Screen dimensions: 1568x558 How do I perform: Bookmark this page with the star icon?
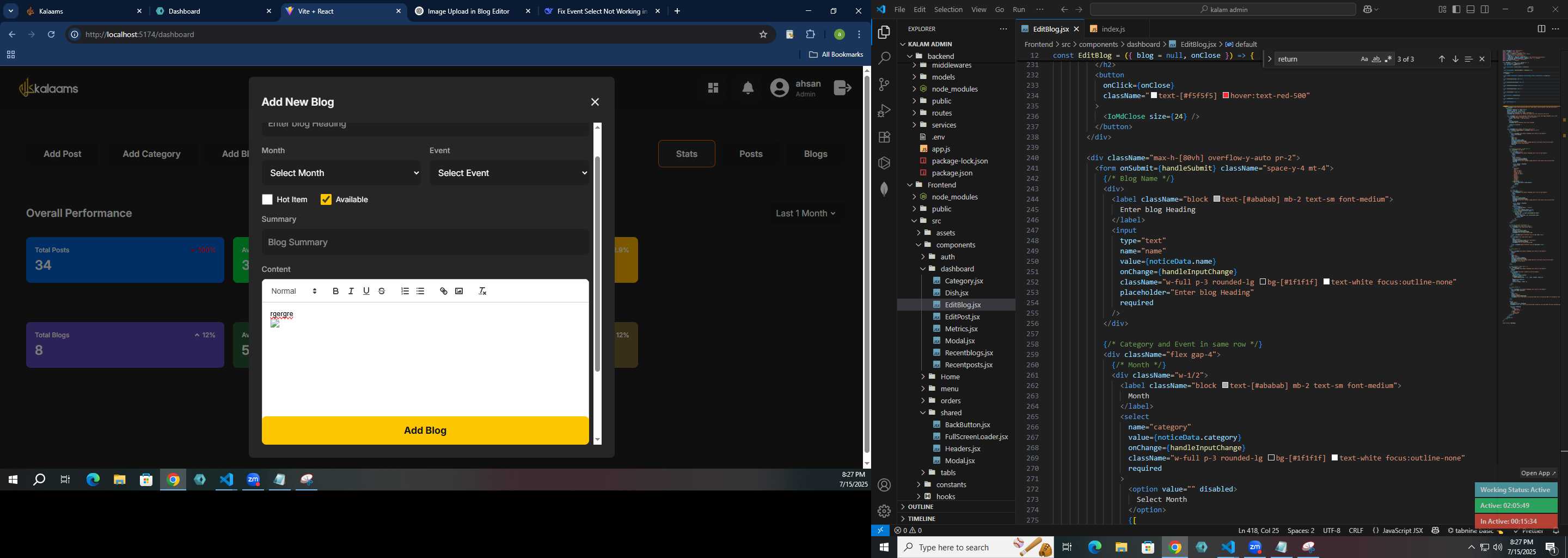pyautogui.click(x=763, y=35)
